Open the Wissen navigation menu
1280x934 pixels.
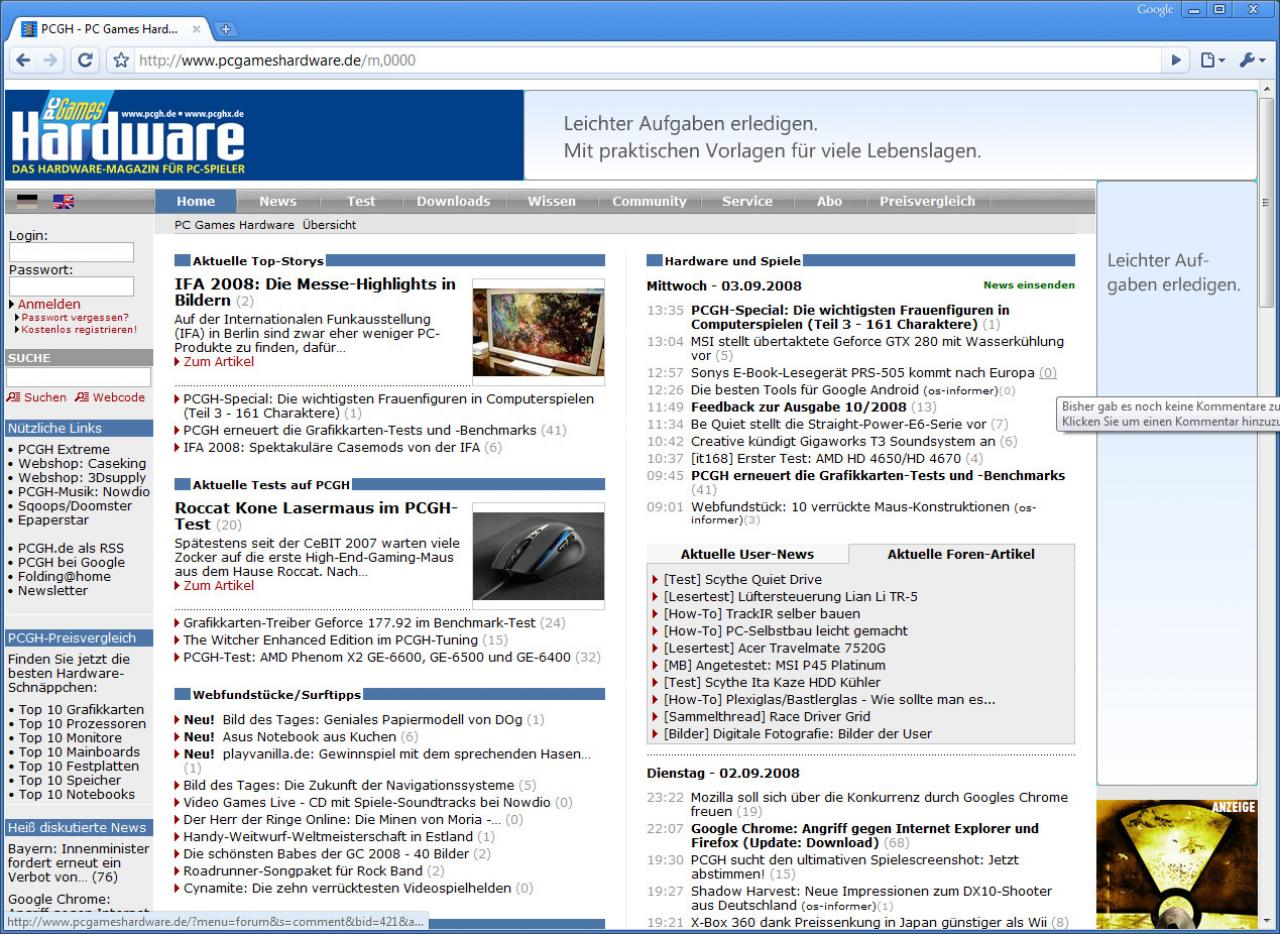(x=552, y=201)
